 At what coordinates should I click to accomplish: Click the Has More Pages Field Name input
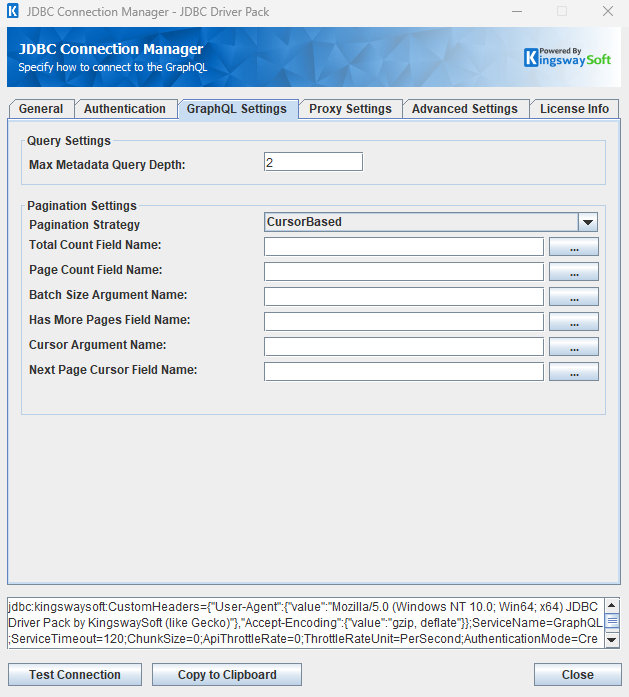[x=404, y=321]
